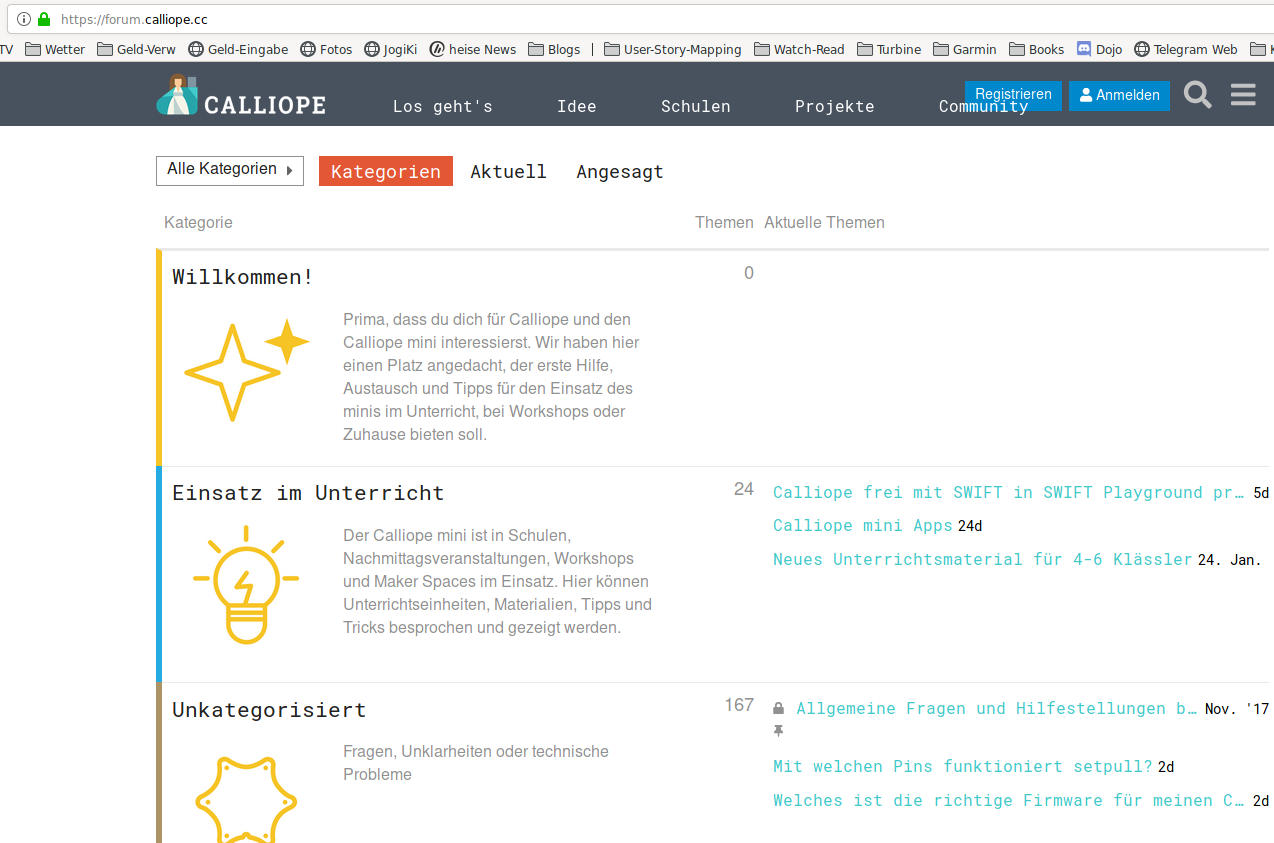Click the topic count 167
Screen dimensions: 1274x843
coord(739,705)
